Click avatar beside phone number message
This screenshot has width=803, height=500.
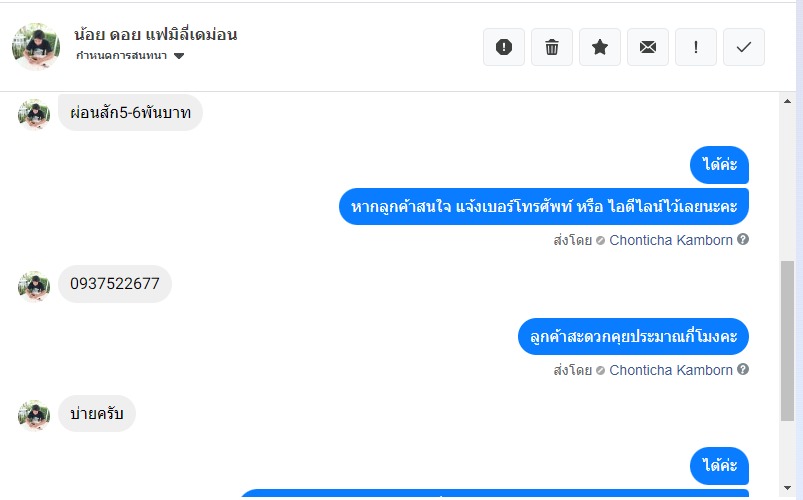[x=34, y=285]
